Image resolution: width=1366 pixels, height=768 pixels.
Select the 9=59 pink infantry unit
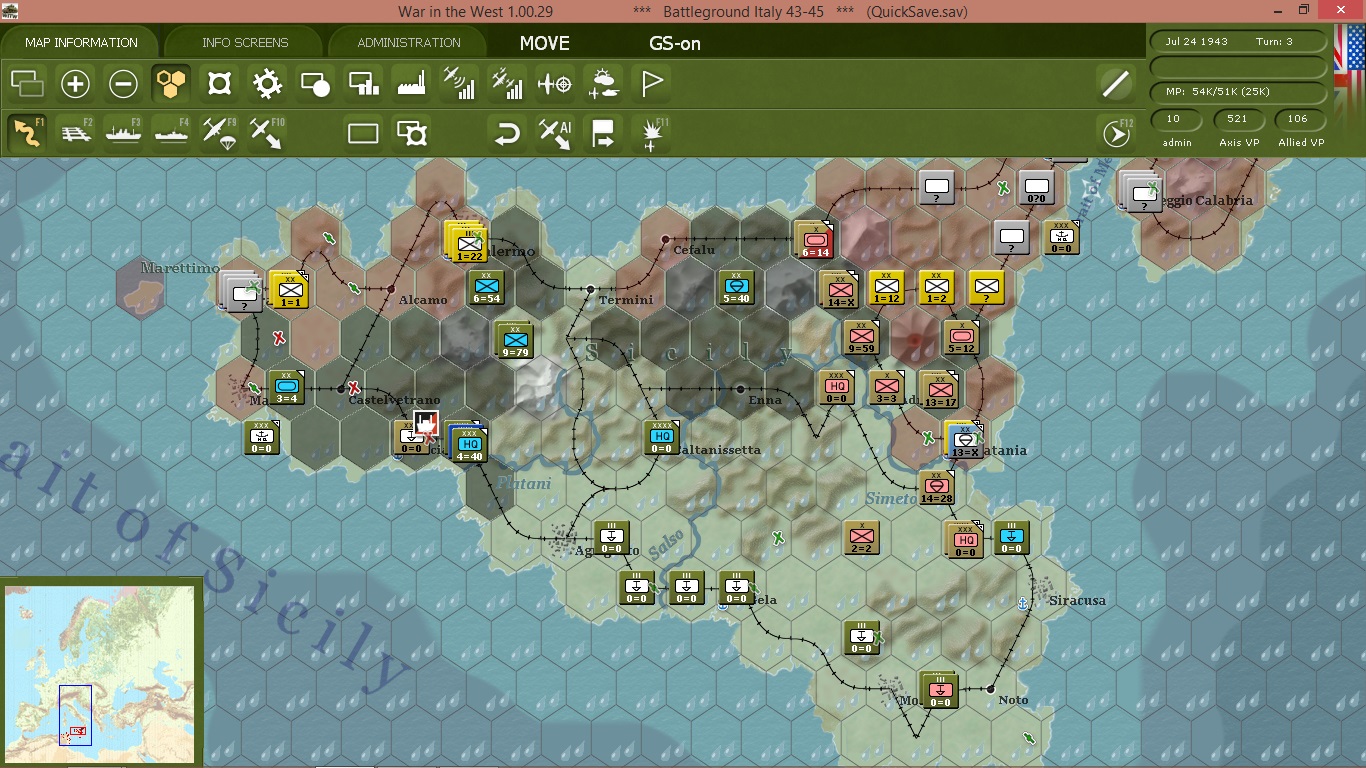[x=862, y=338]
